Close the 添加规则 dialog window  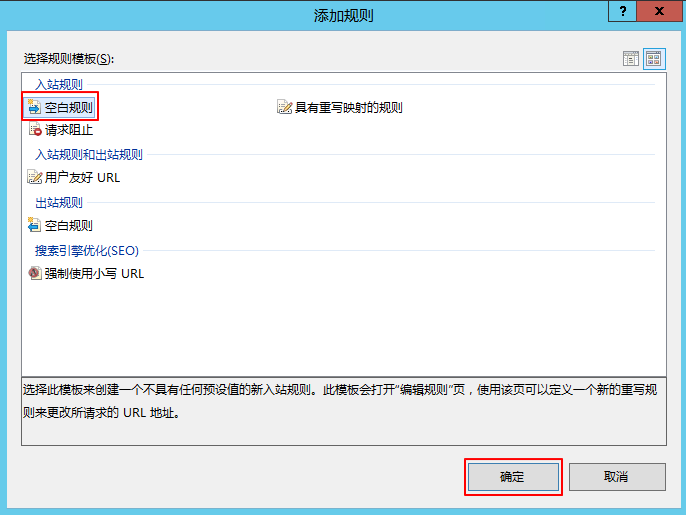(x=662, y=10)
